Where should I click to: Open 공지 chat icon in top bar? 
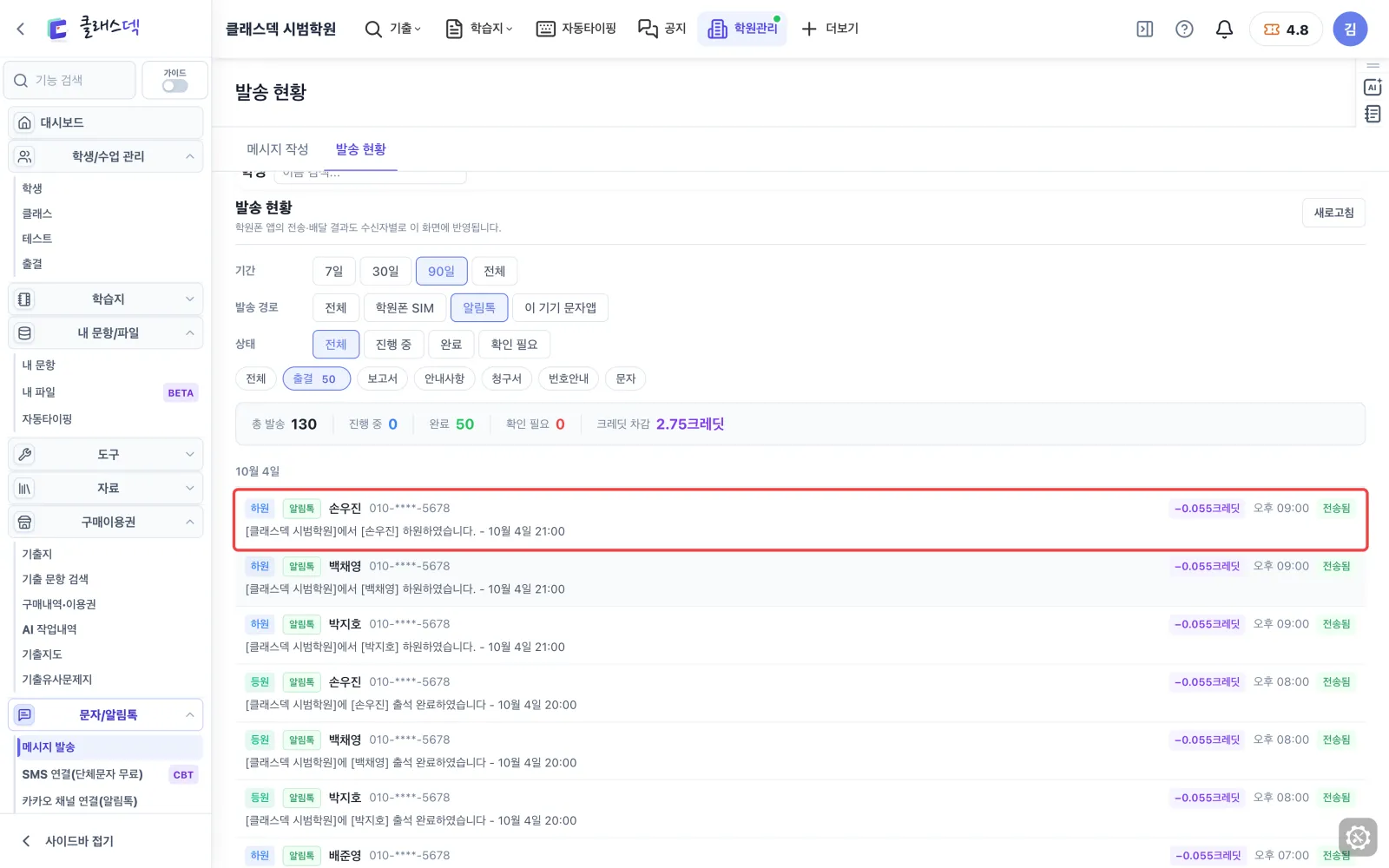tap(648, 29)
